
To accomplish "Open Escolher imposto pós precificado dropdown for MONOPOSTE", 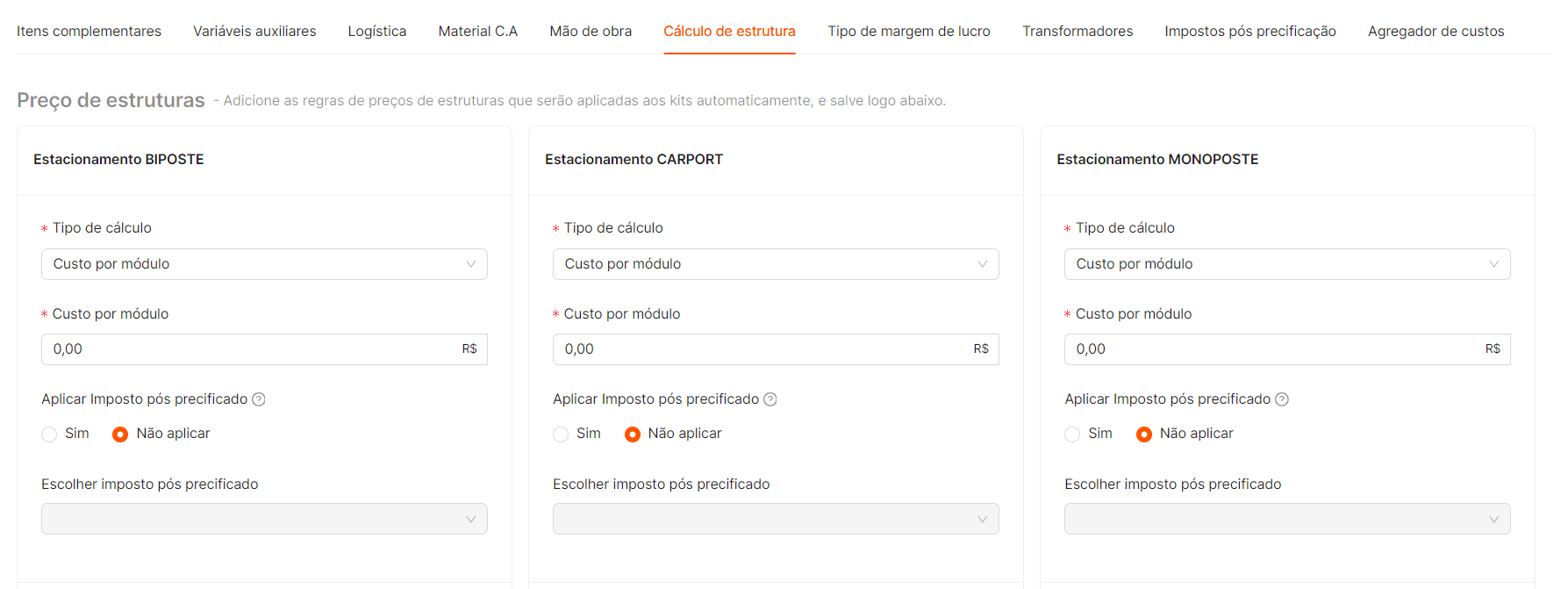I will (1287, 519).
